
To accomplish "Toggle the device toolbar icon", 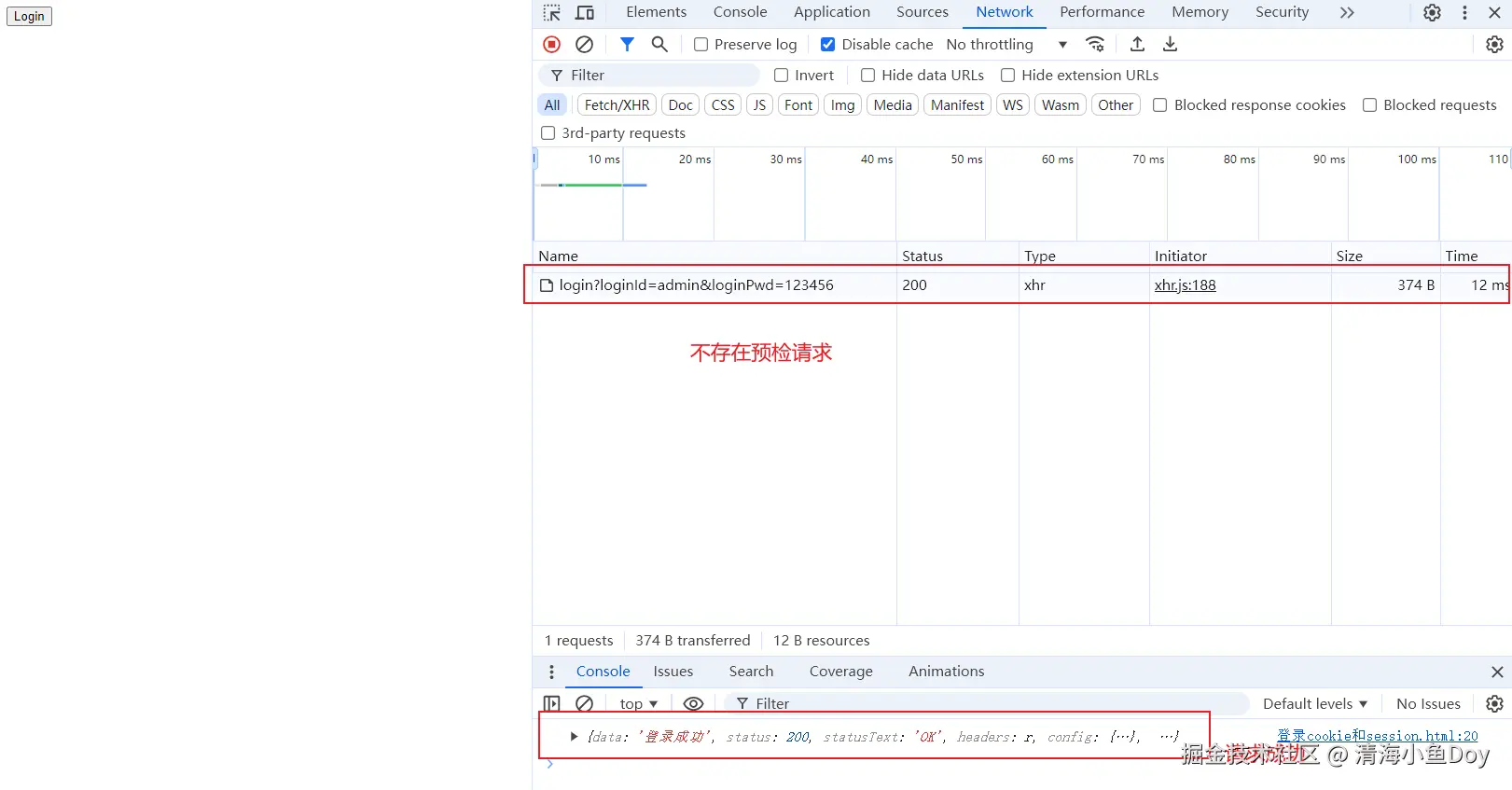I will tap(585, 13).
